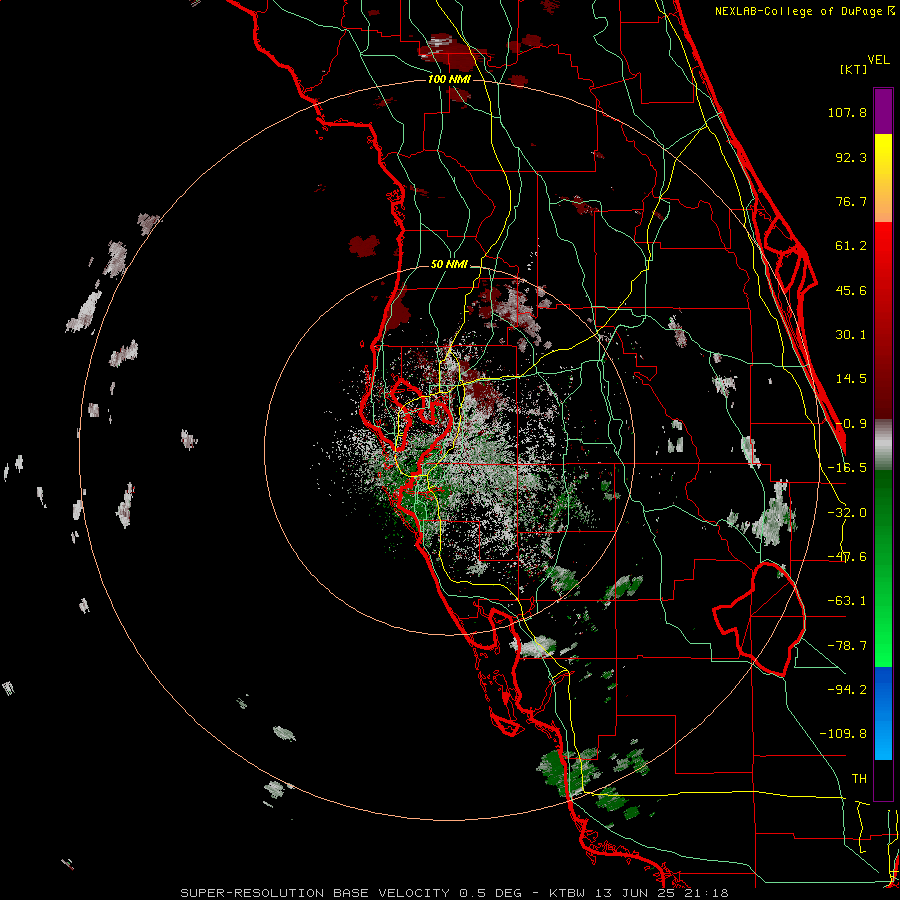Screen dimensions: 900x900
Task: Click the red Lake Okeechobee outline
Action: [759, 619]
